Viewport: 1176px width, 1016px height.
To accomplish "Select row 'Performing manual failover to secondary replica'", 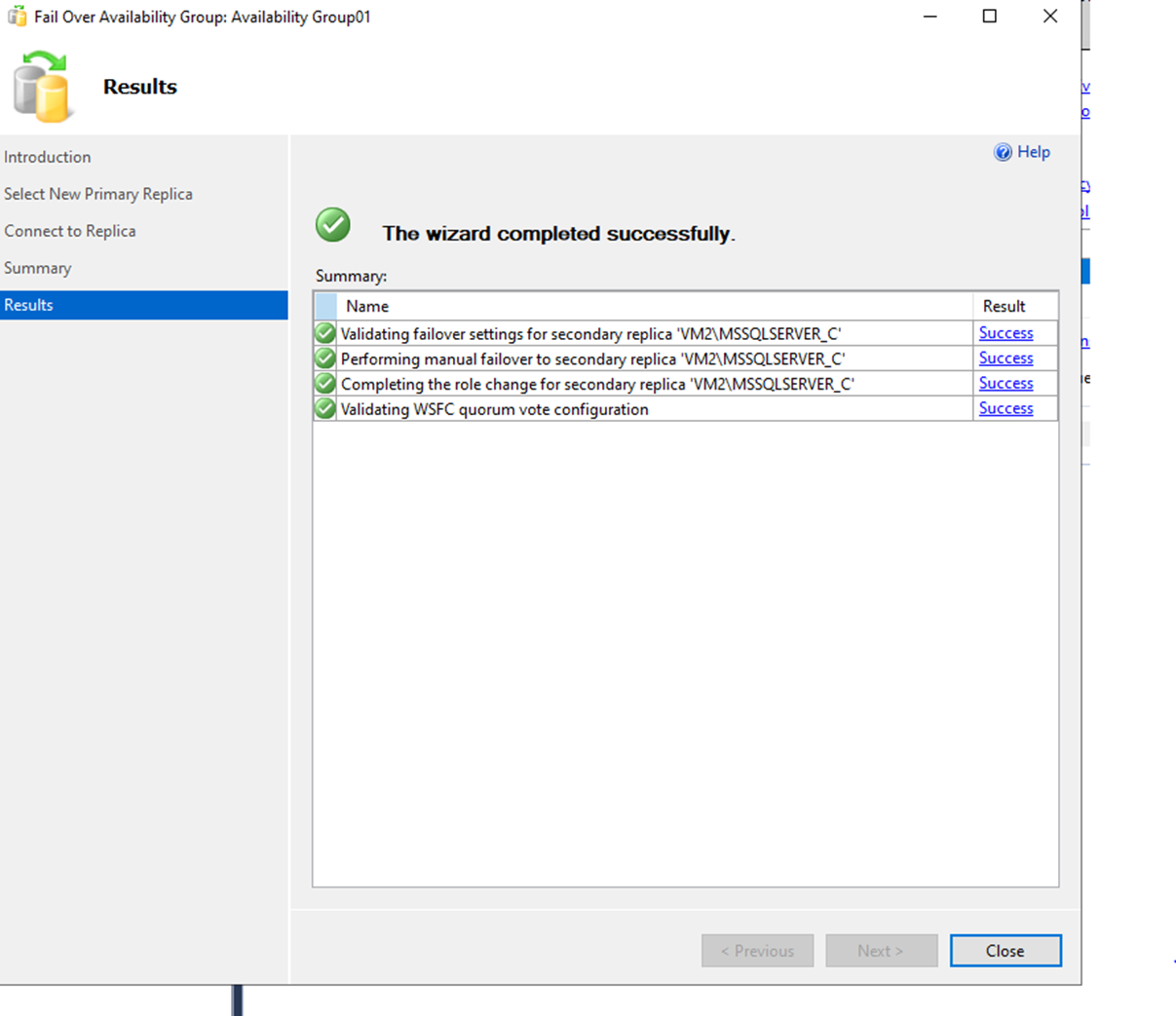I will coord(686,358).
